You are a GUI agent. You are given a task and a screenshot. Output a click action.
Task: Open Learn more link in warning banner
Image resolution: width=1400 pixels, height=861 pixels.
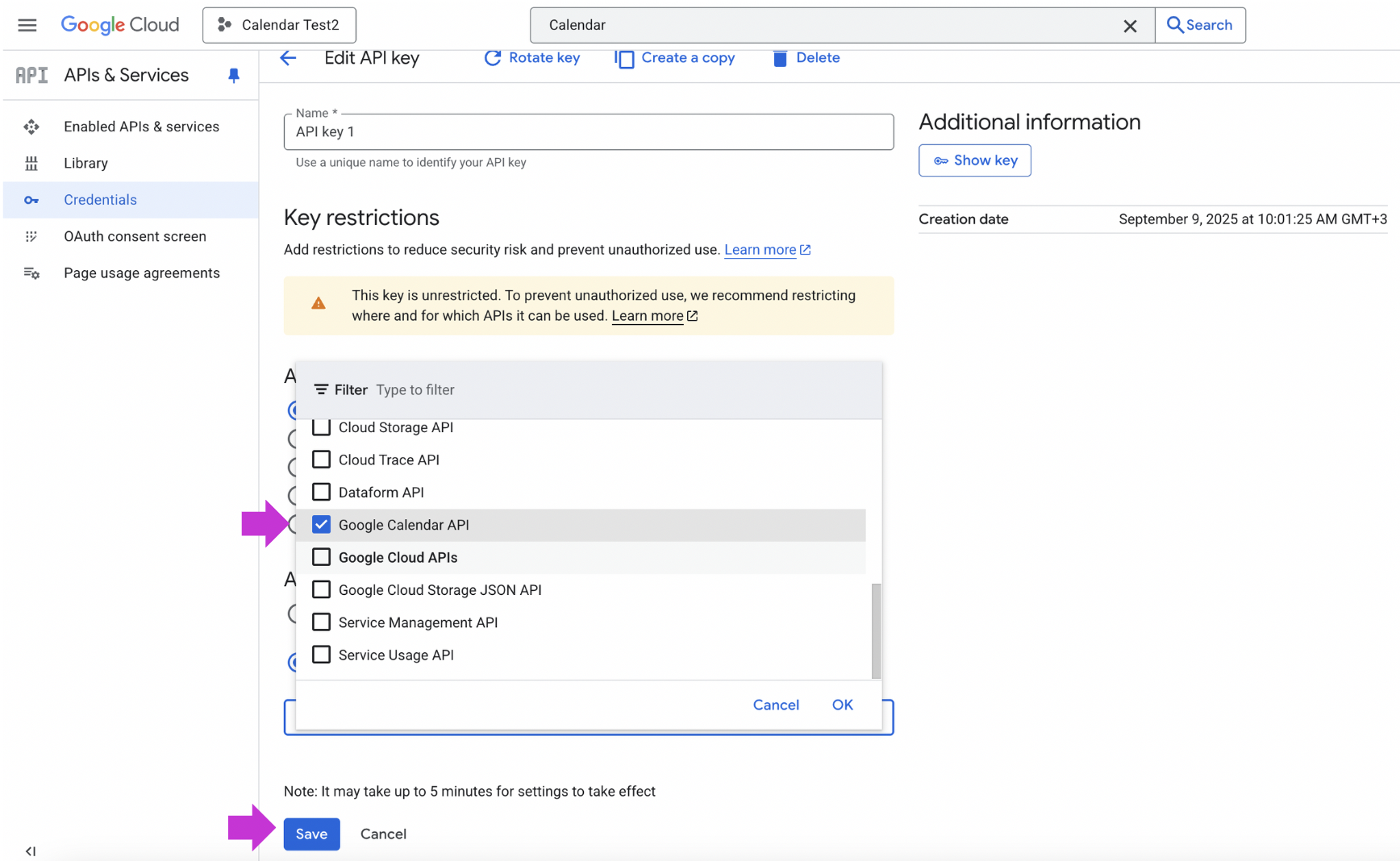(648, 316)
